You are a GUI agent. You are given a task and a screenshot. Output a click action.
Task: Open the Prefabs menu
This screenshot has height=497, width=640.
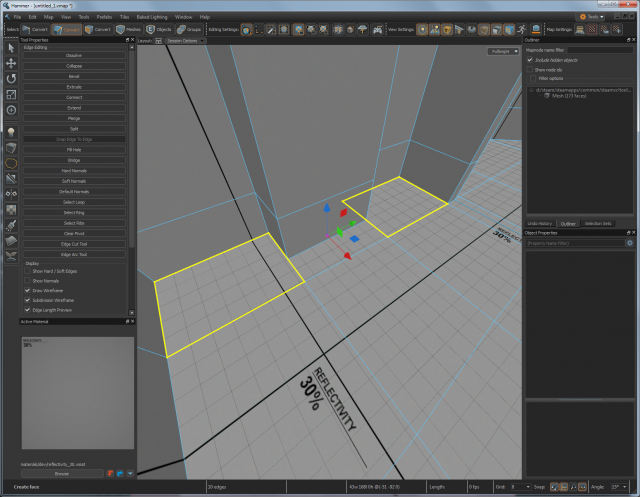click(x=104, y=17)
